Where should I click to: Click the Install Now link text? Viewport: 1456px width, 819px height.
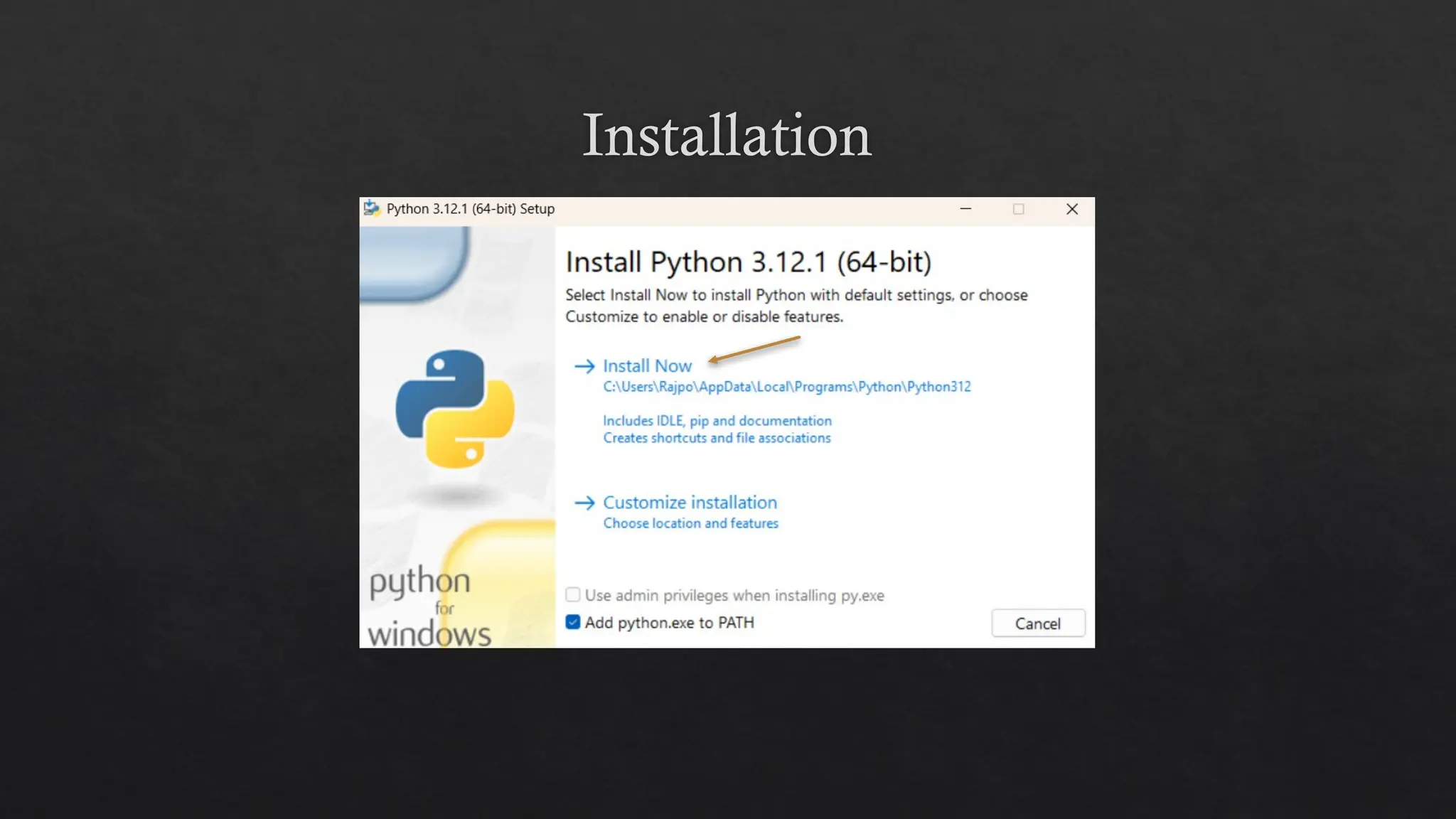coord(647,366)
